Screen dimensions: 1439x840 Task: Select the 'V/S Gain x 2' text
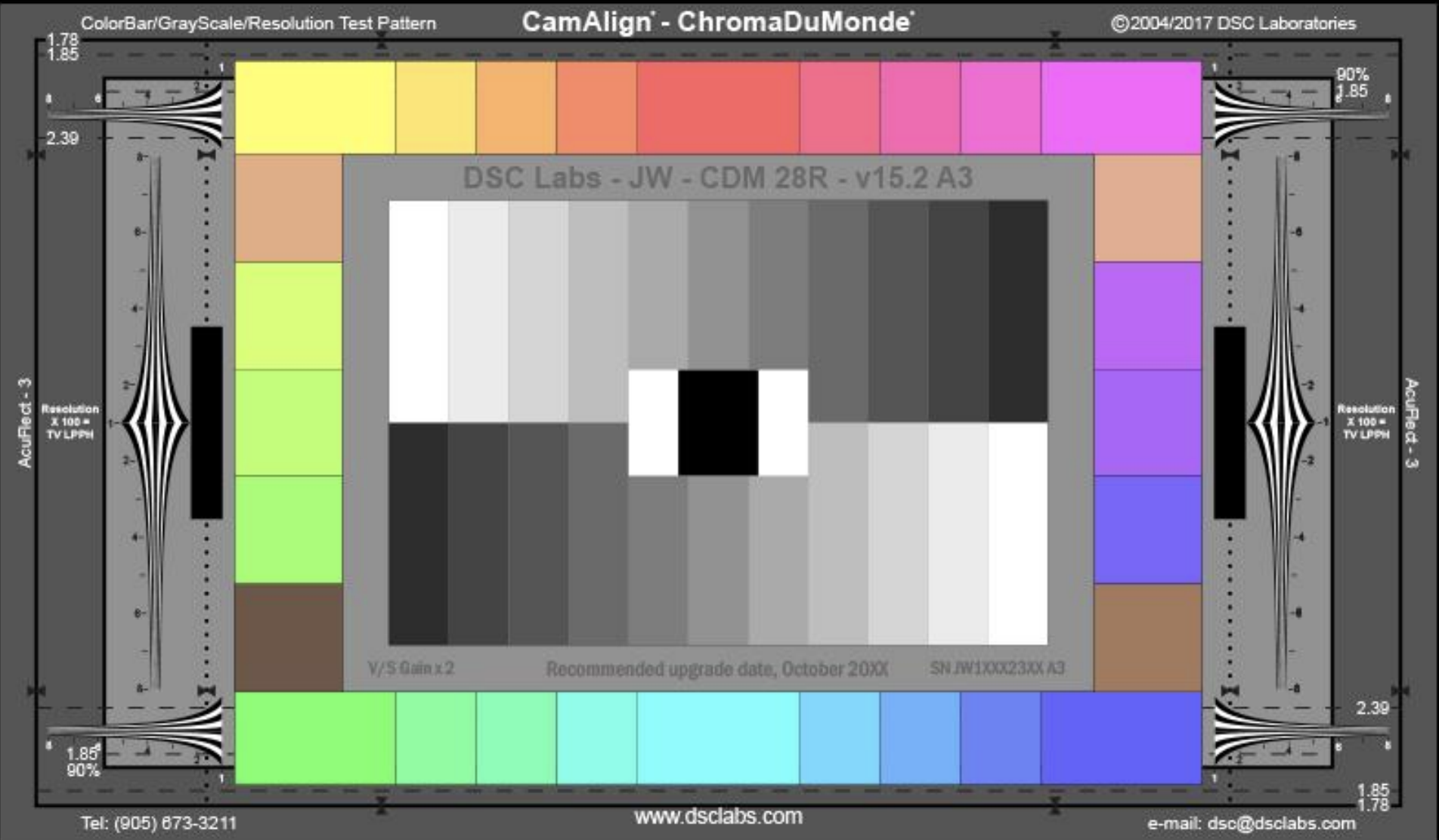[x=411, y=668]
